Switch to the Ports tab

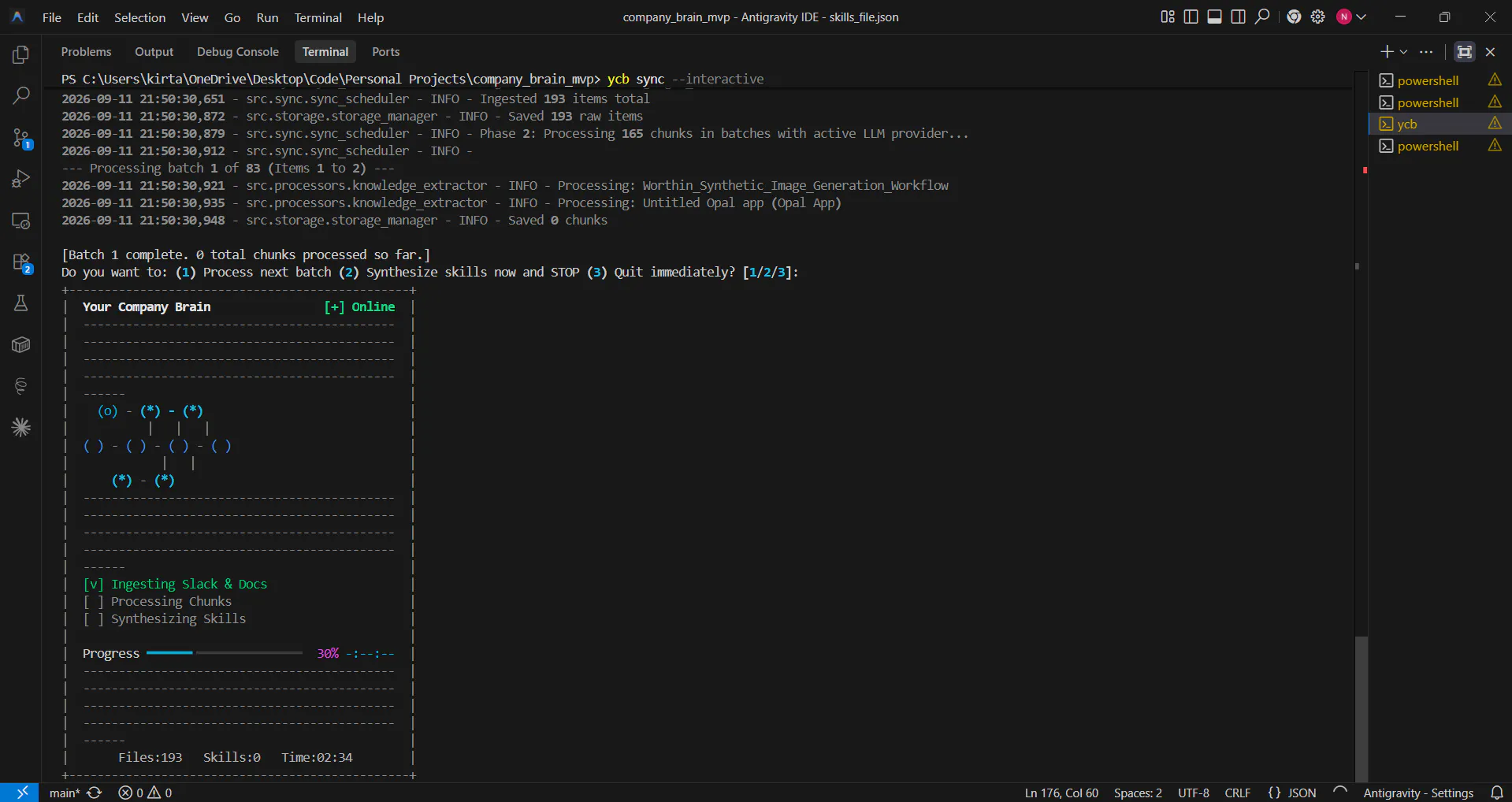coord(385,51)
